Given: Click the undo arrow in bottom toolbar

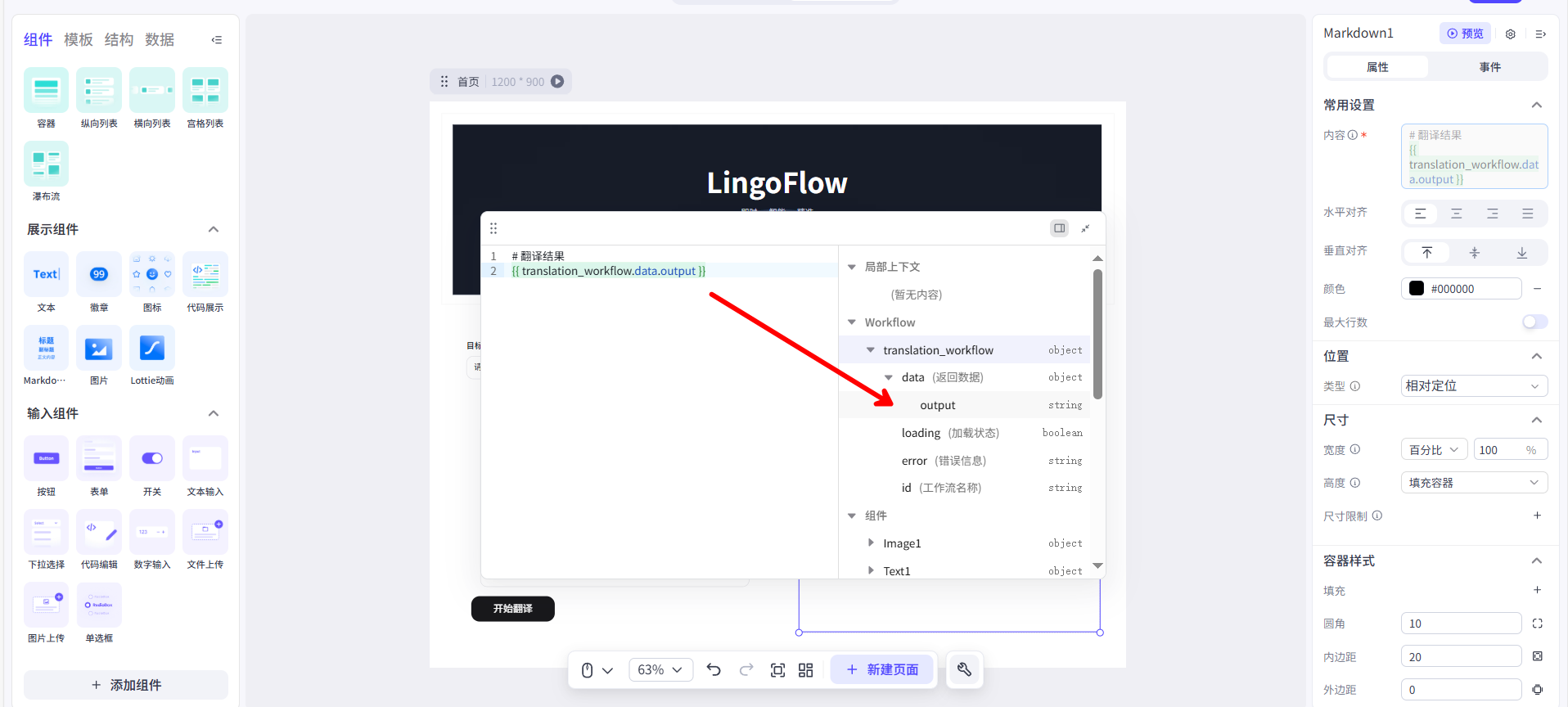Looking at the screenshot, I should 714,670.
